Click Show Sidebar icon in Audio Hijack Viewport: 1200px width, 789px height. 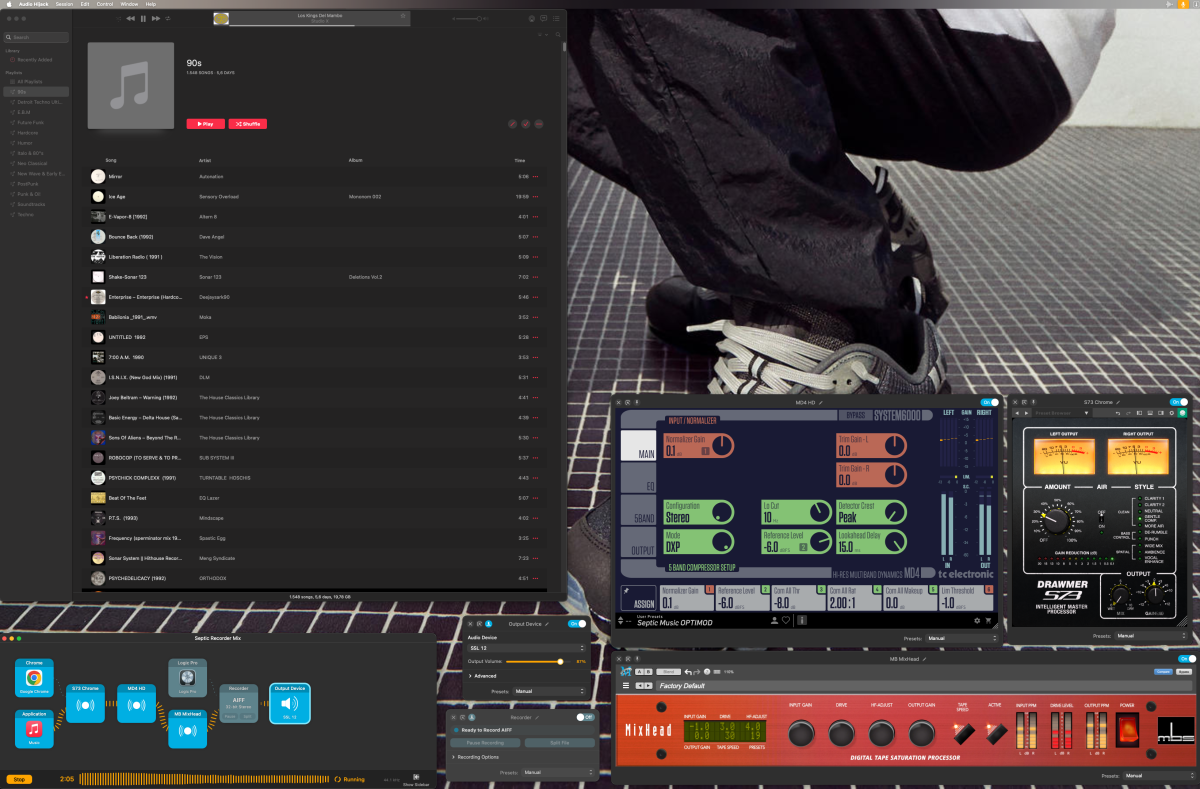[x=415, y=778]
